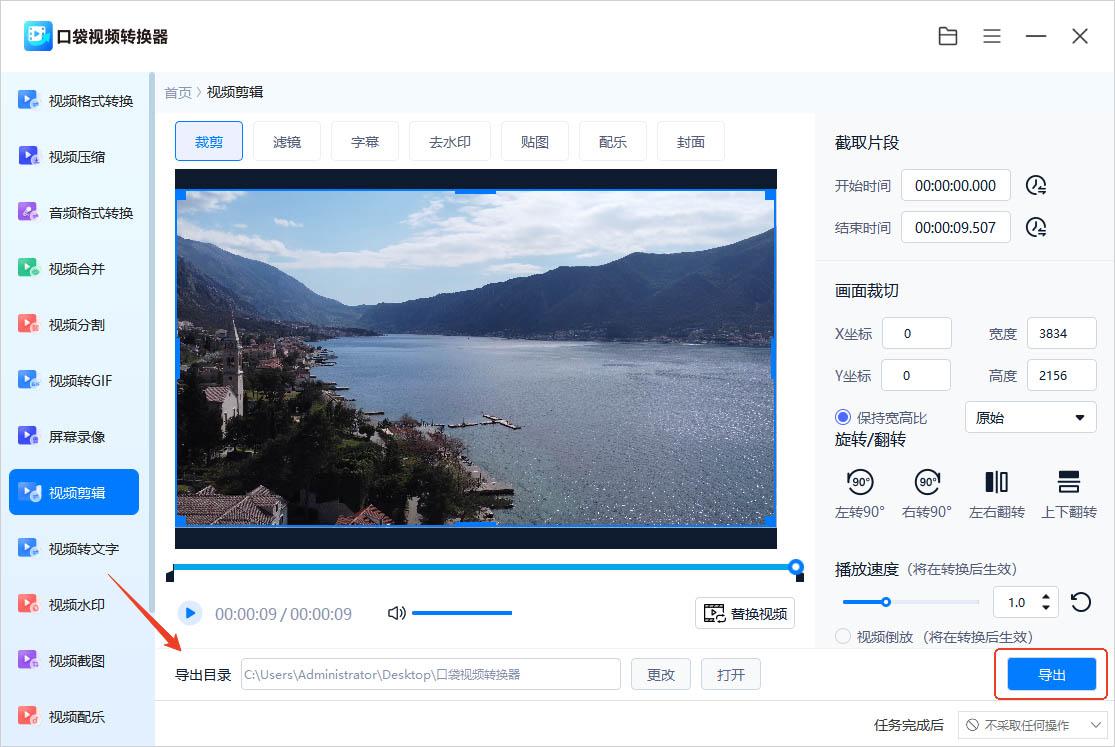1115x747 pixels.
Task: Click the 导出 export button
Action: 1052,674
